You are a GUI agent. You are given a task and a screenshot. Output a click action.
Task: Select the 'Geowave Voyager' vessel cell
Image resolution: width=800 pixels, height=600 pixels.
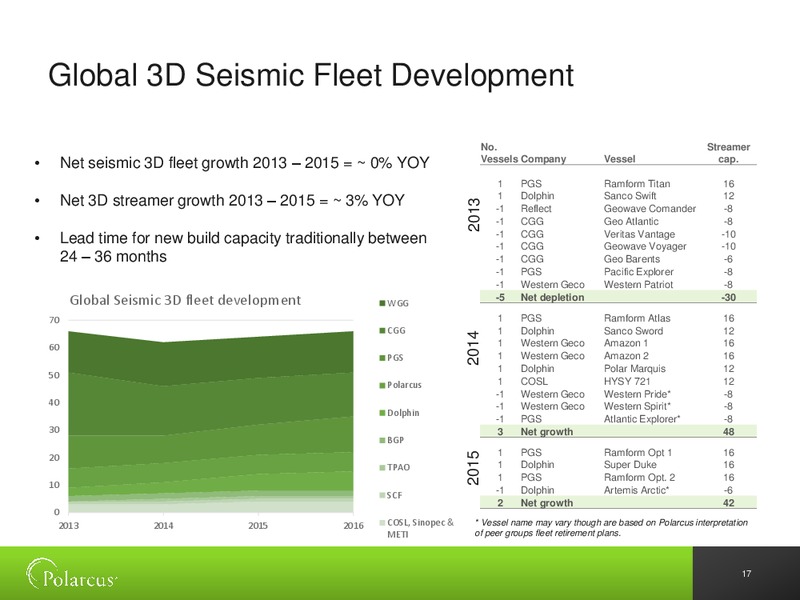(x=645, y=246)
